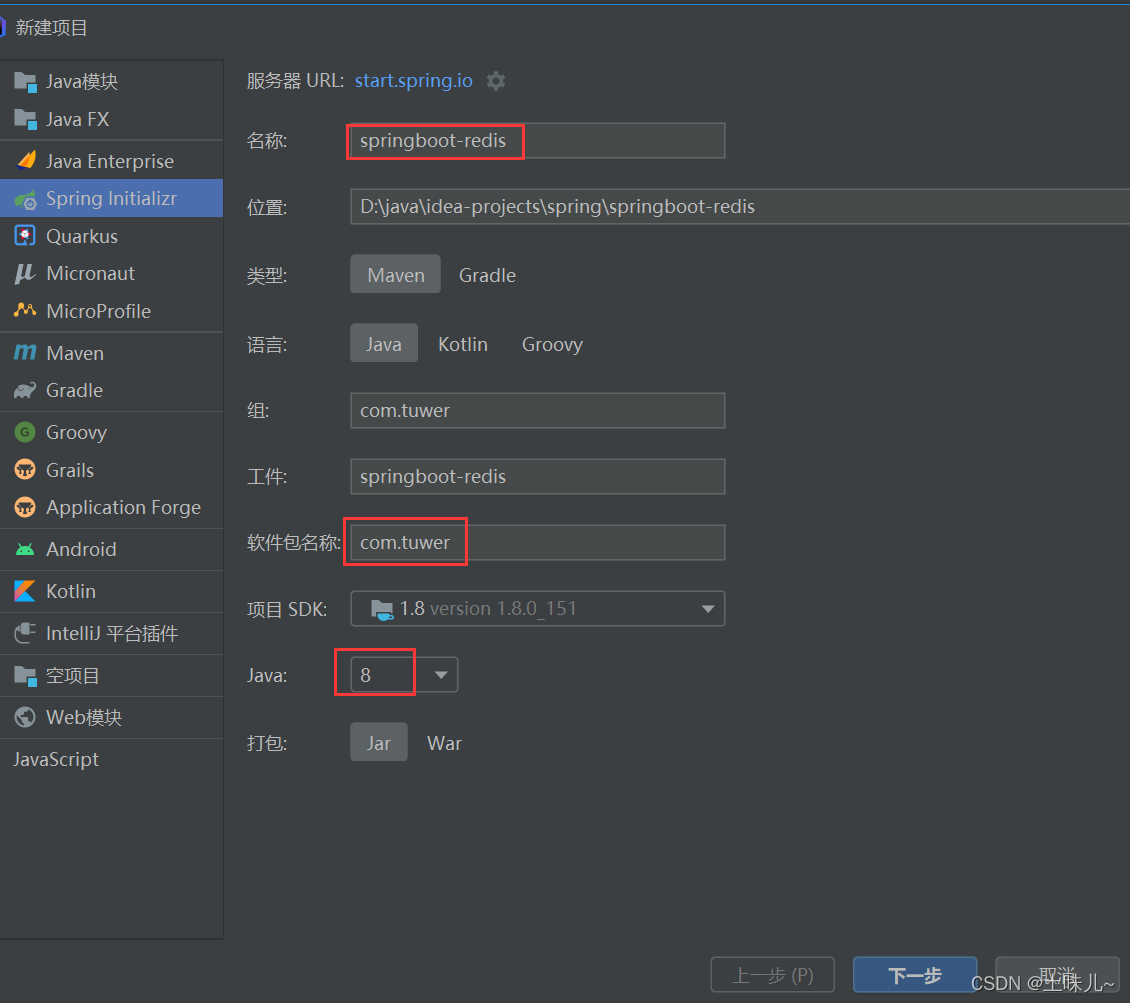The image size is (1130, 1003).
Task: Click the 下一步 next button
Action: [x=915, y=975]
